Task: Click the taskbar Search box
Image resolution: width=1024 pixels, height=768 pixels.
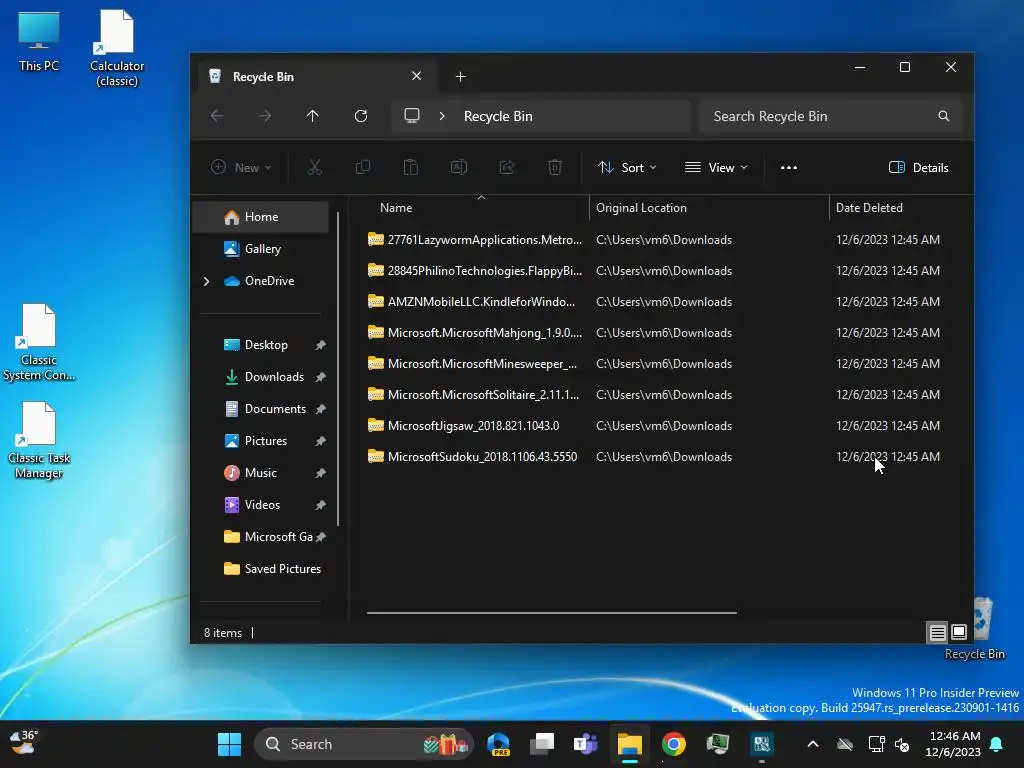Action: [364, 744]
